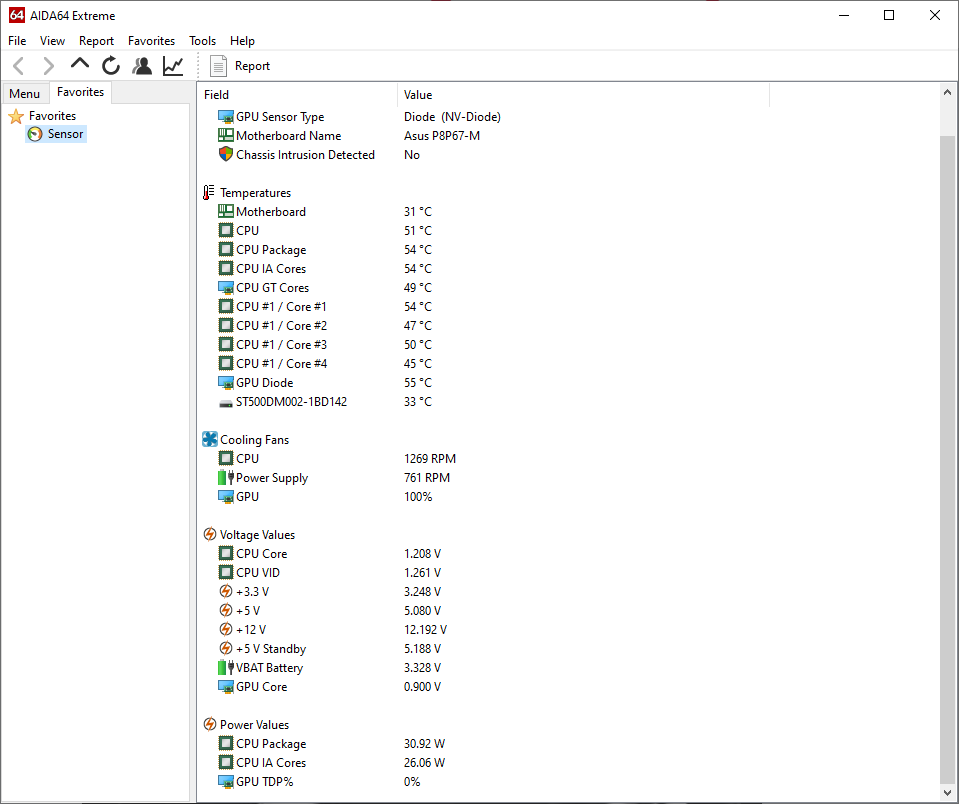Open the File menu
The width and height of the screenshot is (959, 804).
[x=17, y=41]
